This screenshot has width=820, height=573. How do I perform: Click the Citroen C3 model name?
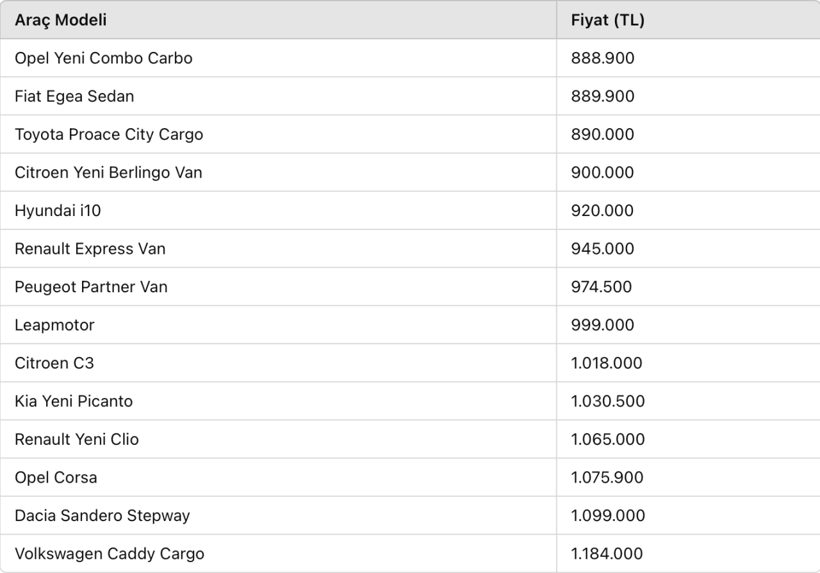[54, 363]
